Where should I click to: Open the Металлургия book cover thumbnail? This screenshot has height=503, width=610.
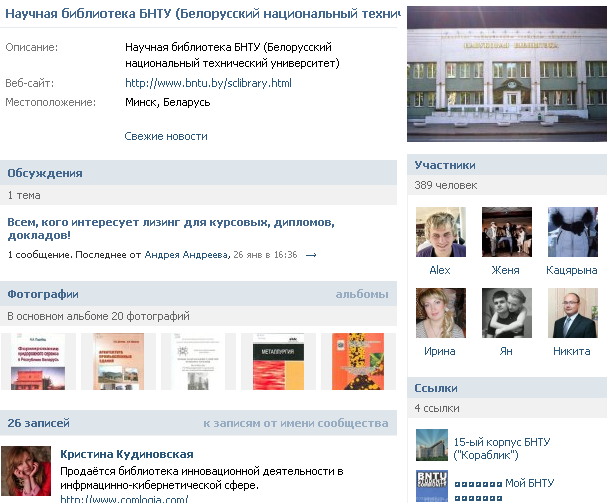(x=279, y=361)
